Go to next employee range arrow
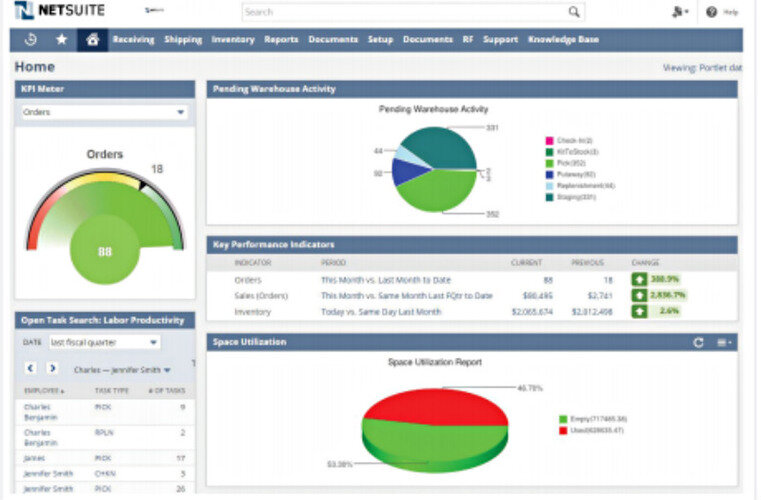The width and height of the screenshot is (761, 500). click(x=52, y=368)
